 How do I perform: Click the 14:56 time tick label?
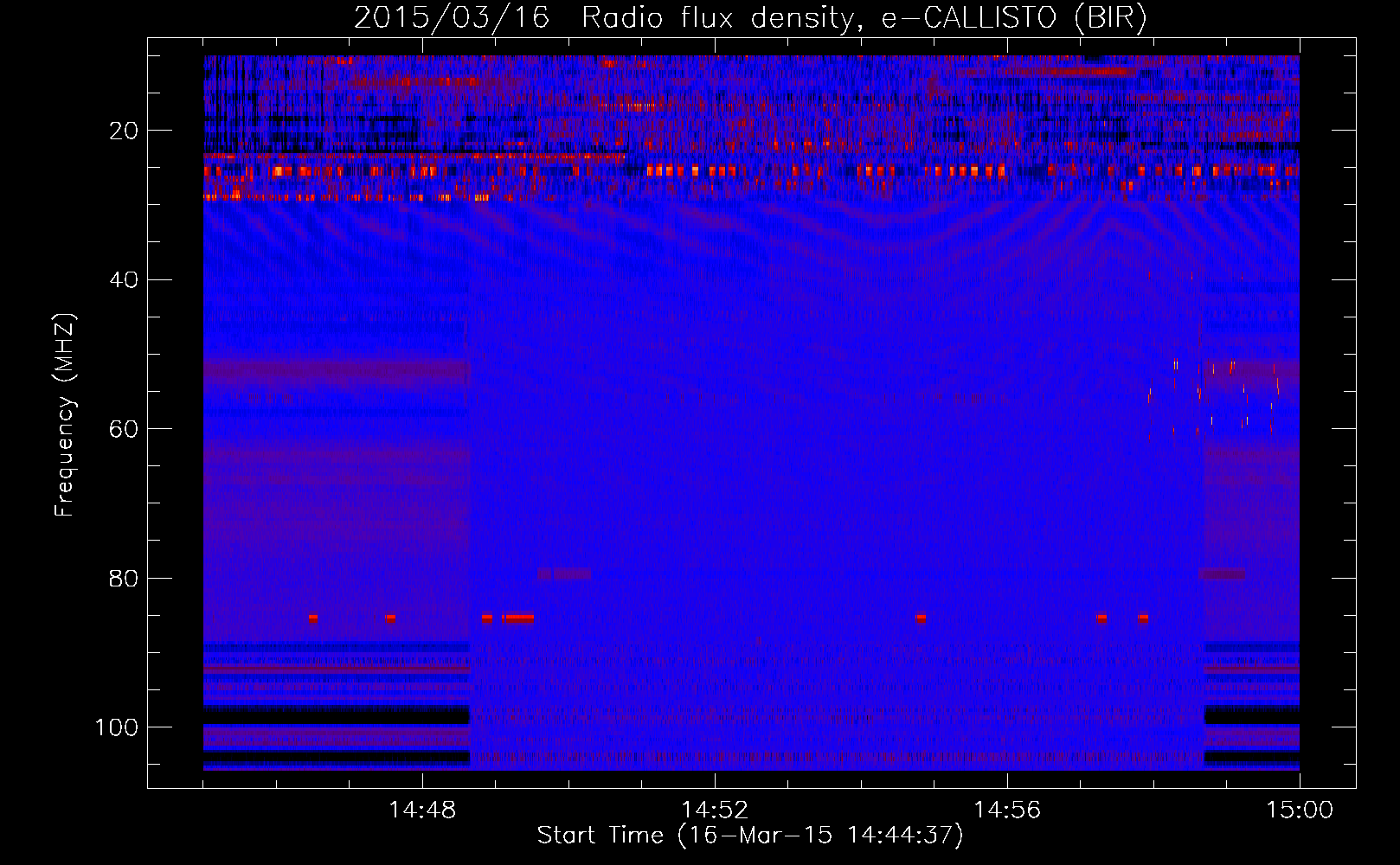pyautogui.click(x=1007, y=811)
